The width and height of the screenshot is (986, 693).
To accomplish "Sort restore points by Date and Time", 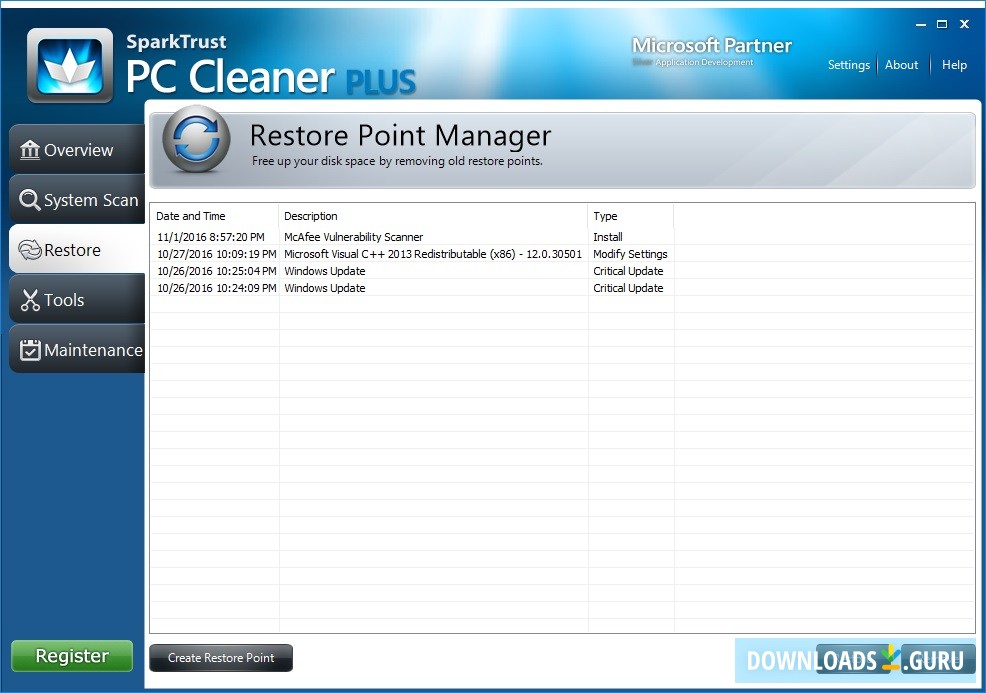I will coord(191,216).
